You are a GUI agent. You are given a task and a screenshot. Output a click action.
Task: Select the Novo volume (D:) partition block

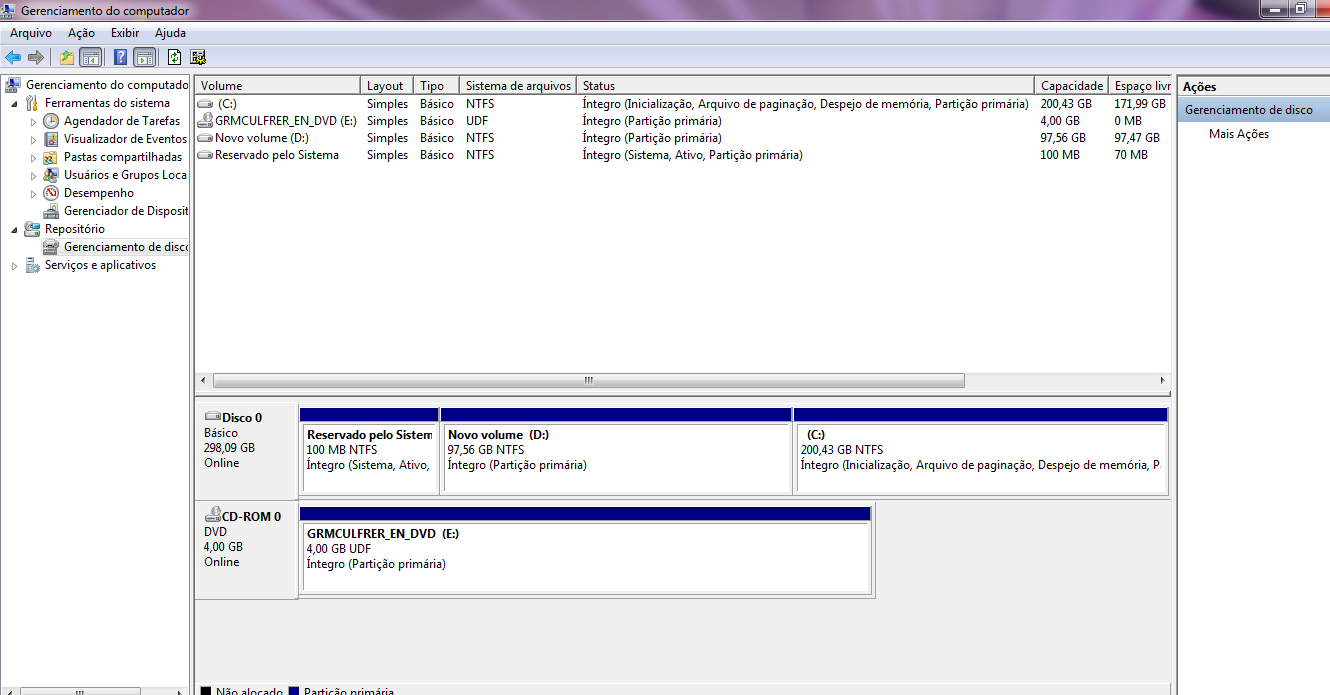pyautogui.click(x=616, y=451)
